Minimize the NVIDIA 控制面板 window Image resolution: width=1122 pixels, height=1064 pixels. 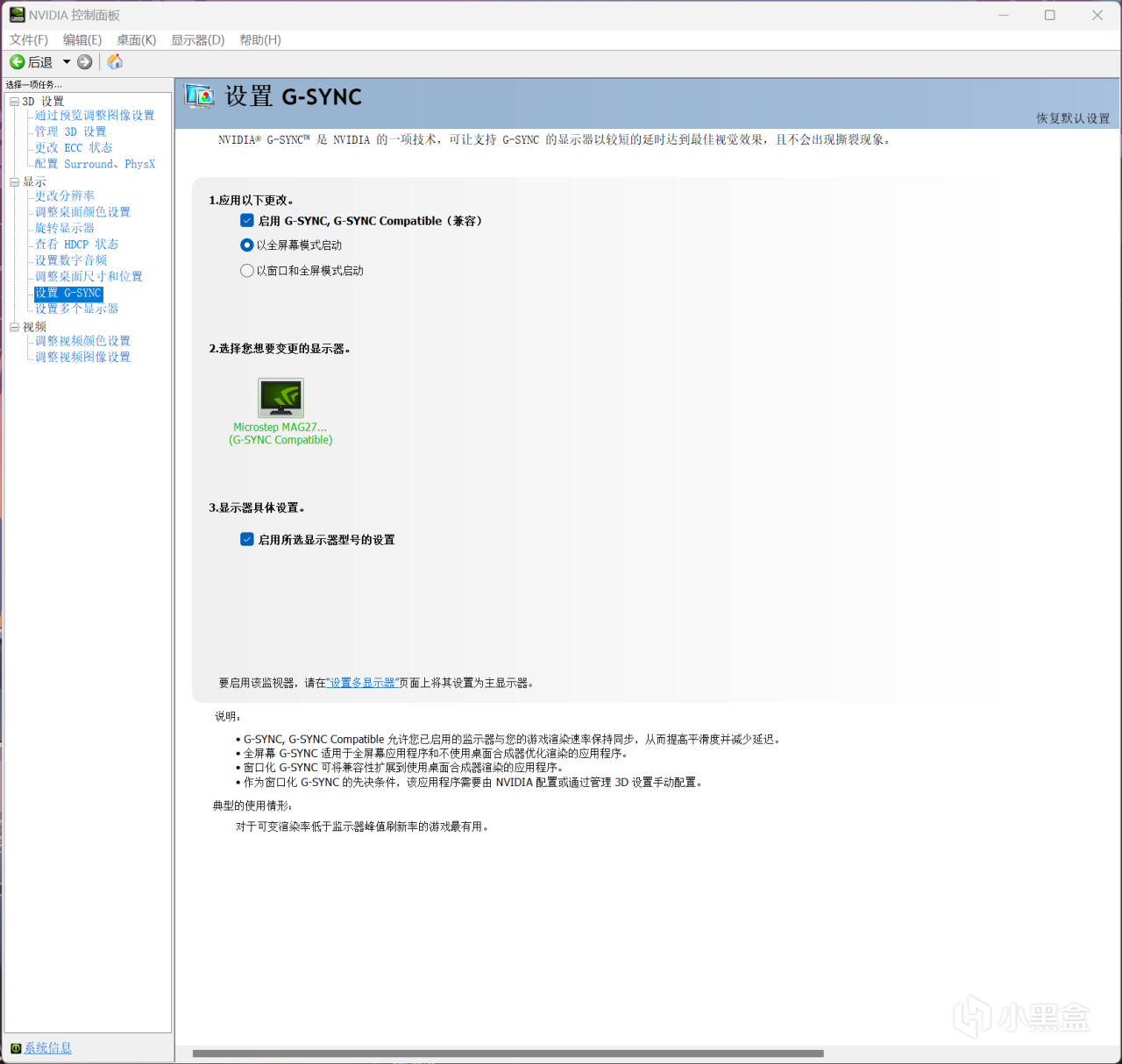coord(1004,15)
